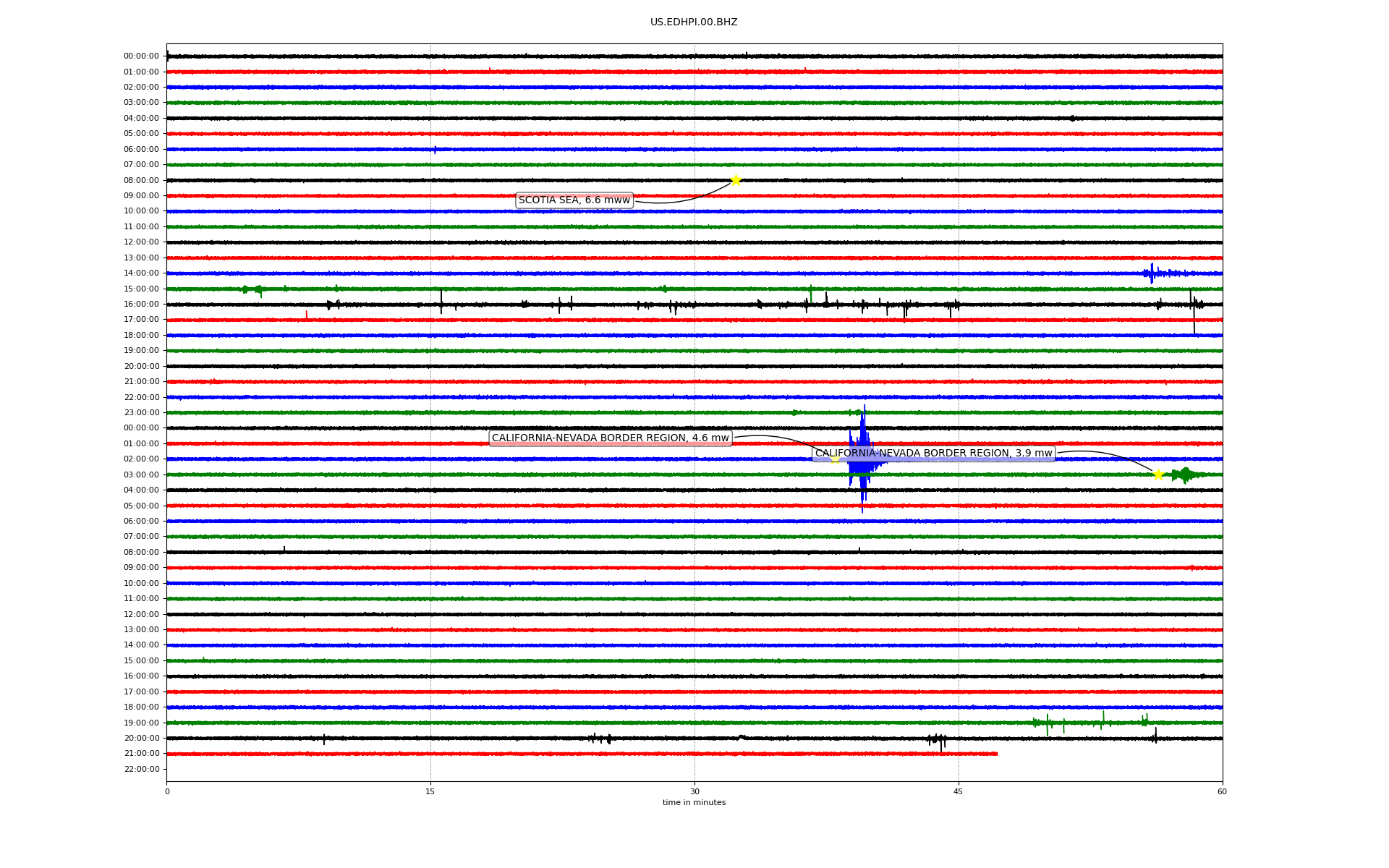Viewport: 1389px width, 868px height.
Task: Click the 3.9 mw California-Nevada event star marker
Action: pyautogui.click(x=1158, y=475)
